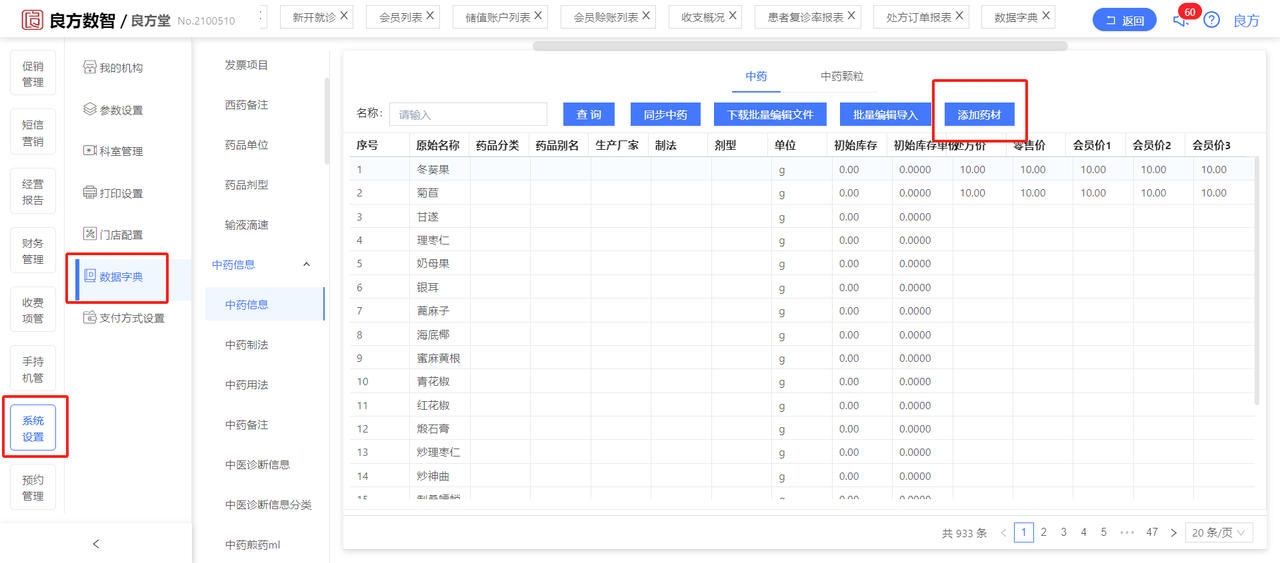Click the 下载批量编辑文件 button
This screenshot has width=1280, height=563.
pyautogui.click(x=770, y=115)
